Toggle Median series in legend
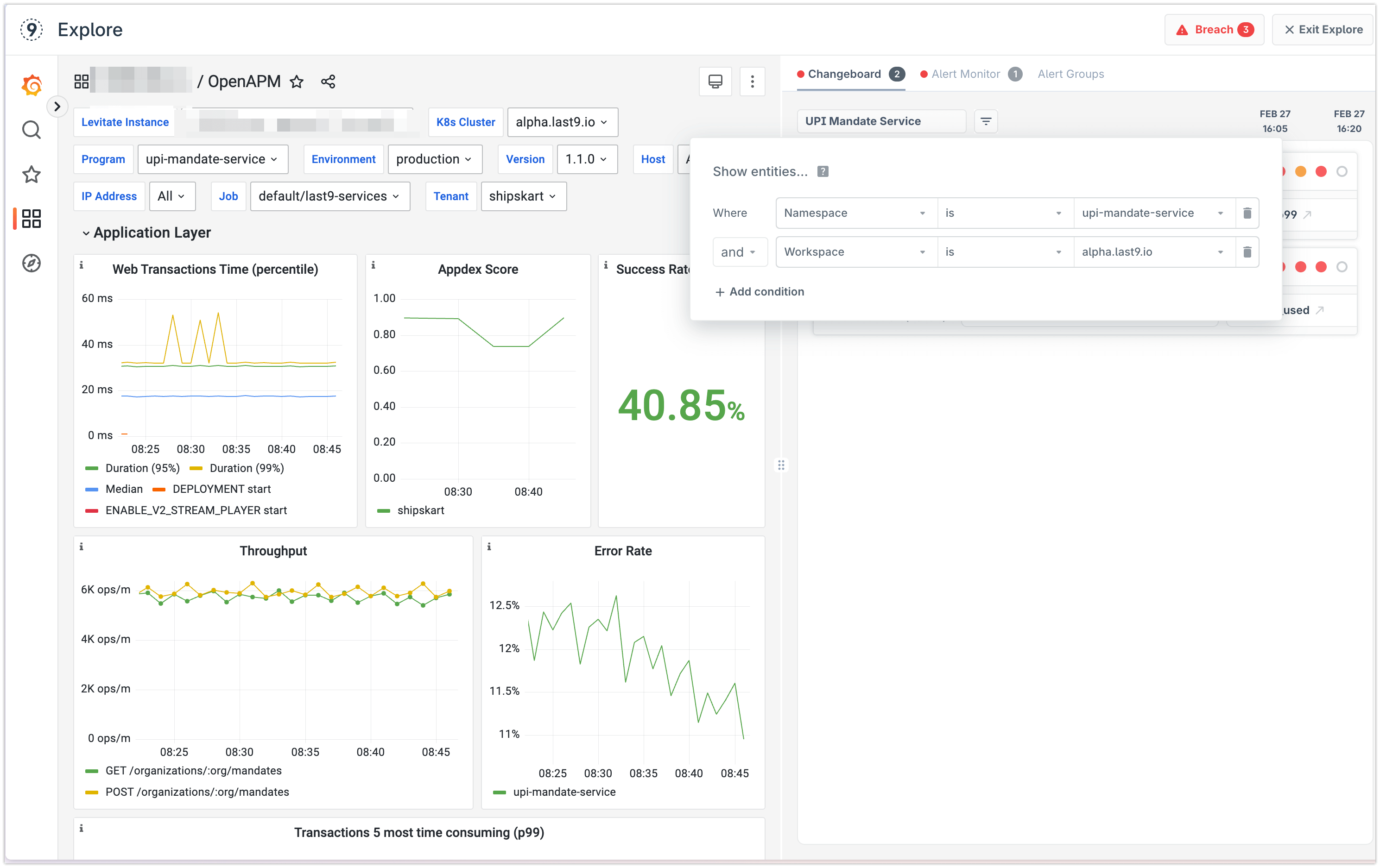The image size is (1380, 868). 124,489
